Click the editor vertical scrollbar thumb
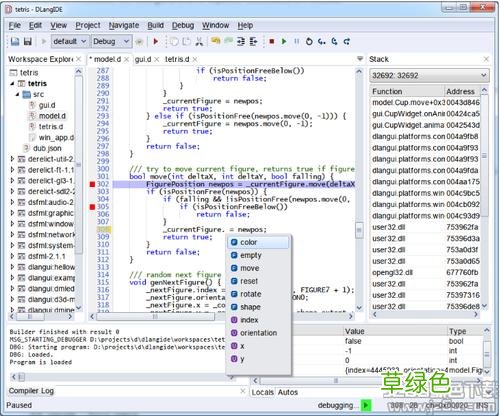This screenshot has height=416, width=500. (359, 230)
